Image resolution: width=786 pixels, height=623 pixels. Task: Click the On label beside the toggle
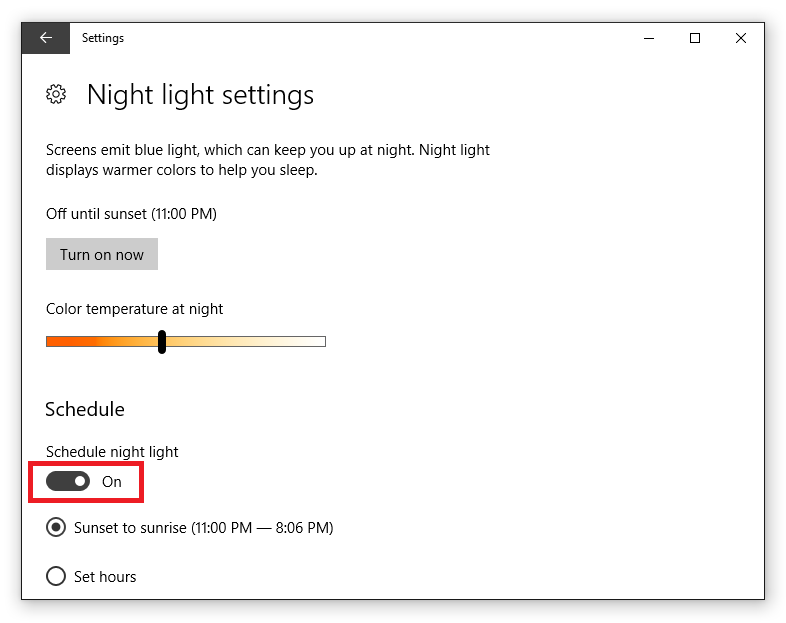coord(112,482)
